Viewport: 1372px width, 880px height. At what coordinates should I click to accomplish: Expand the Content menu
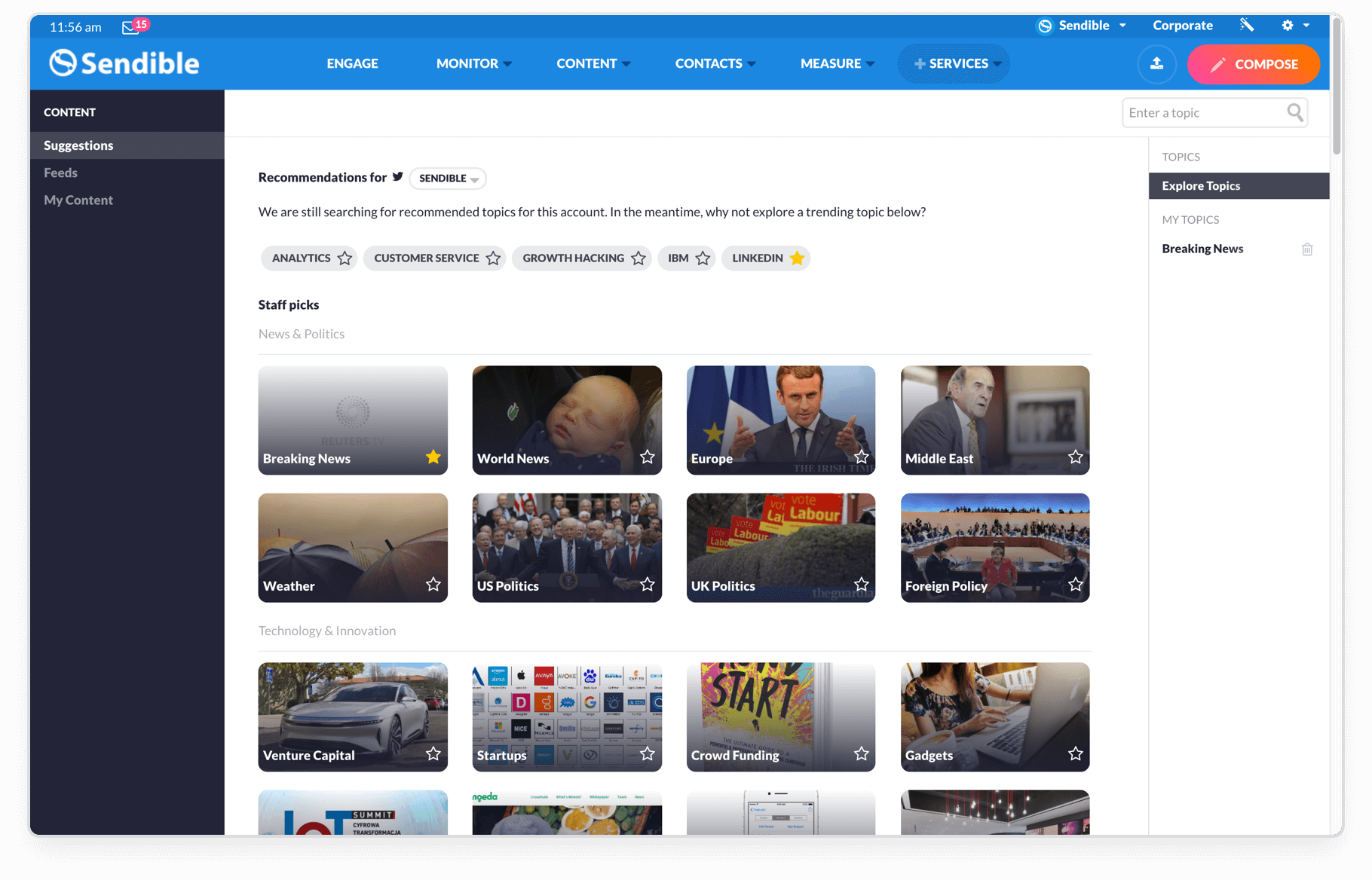[x=593, y=64]
